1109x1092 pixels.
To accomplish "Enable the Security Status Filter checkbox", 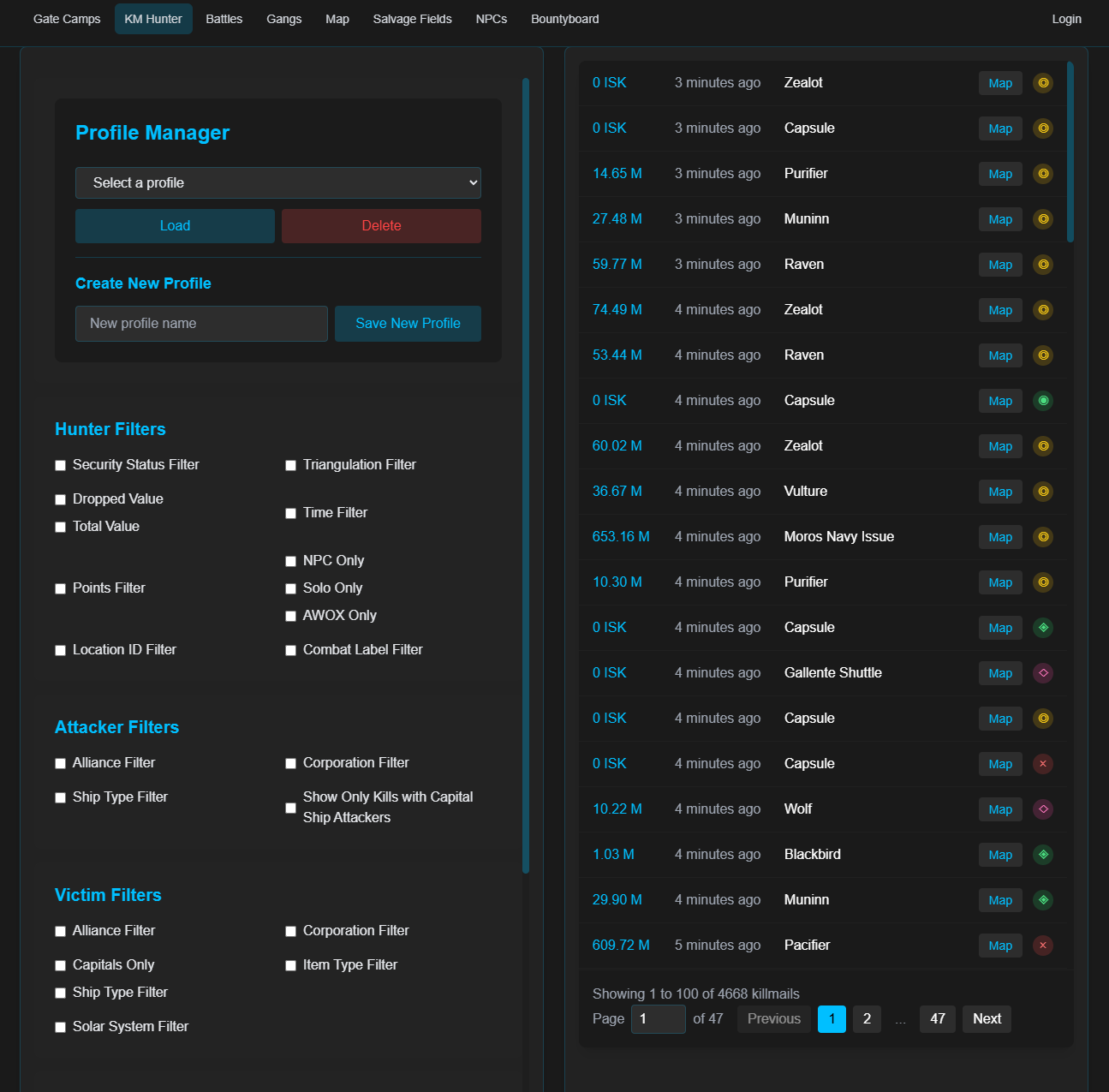I will click(x=61, y=465).
